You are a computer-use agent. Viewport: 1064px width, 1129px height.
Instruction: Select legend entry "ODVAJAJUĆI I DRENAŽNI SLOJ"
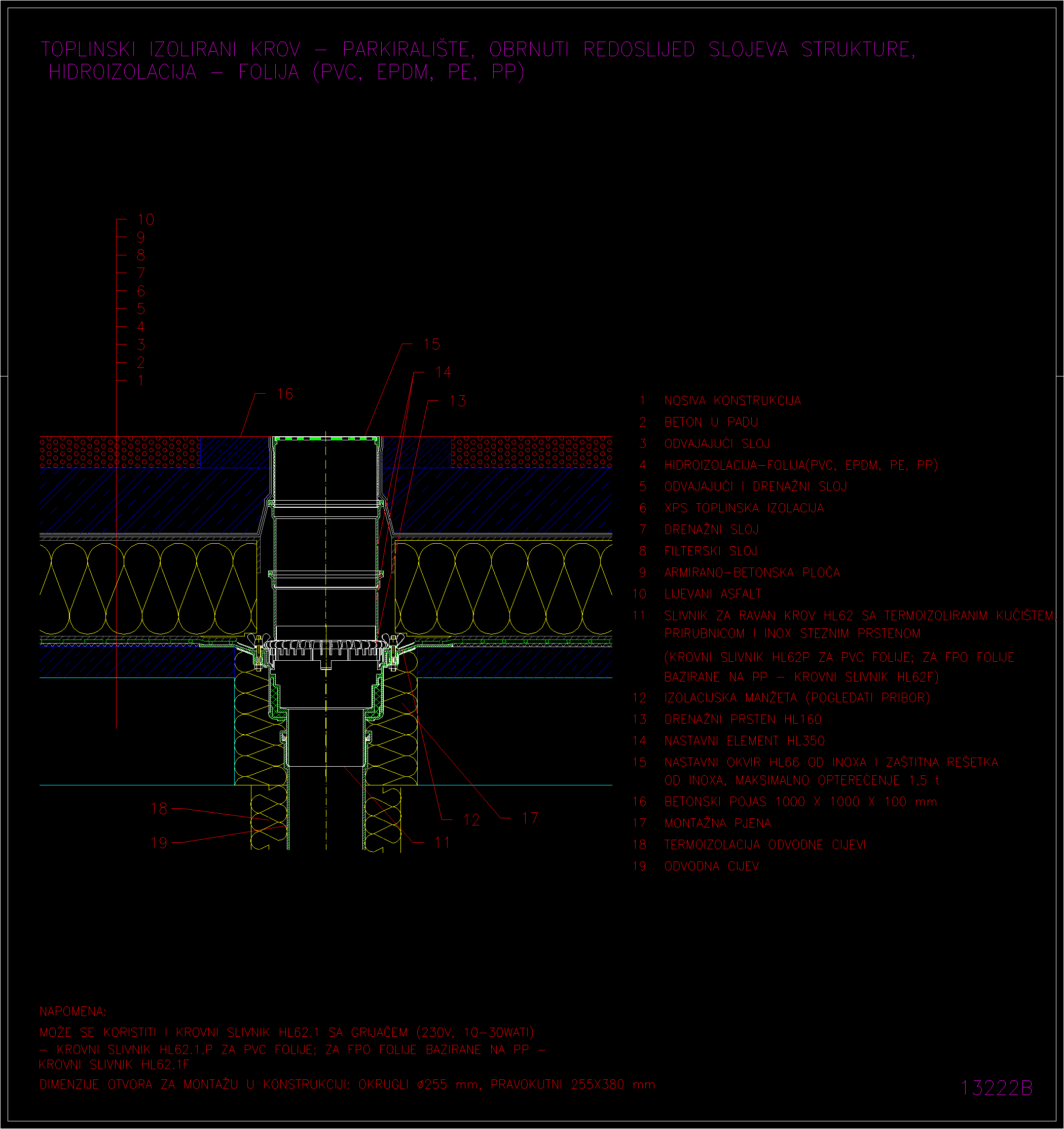(755, 486)
